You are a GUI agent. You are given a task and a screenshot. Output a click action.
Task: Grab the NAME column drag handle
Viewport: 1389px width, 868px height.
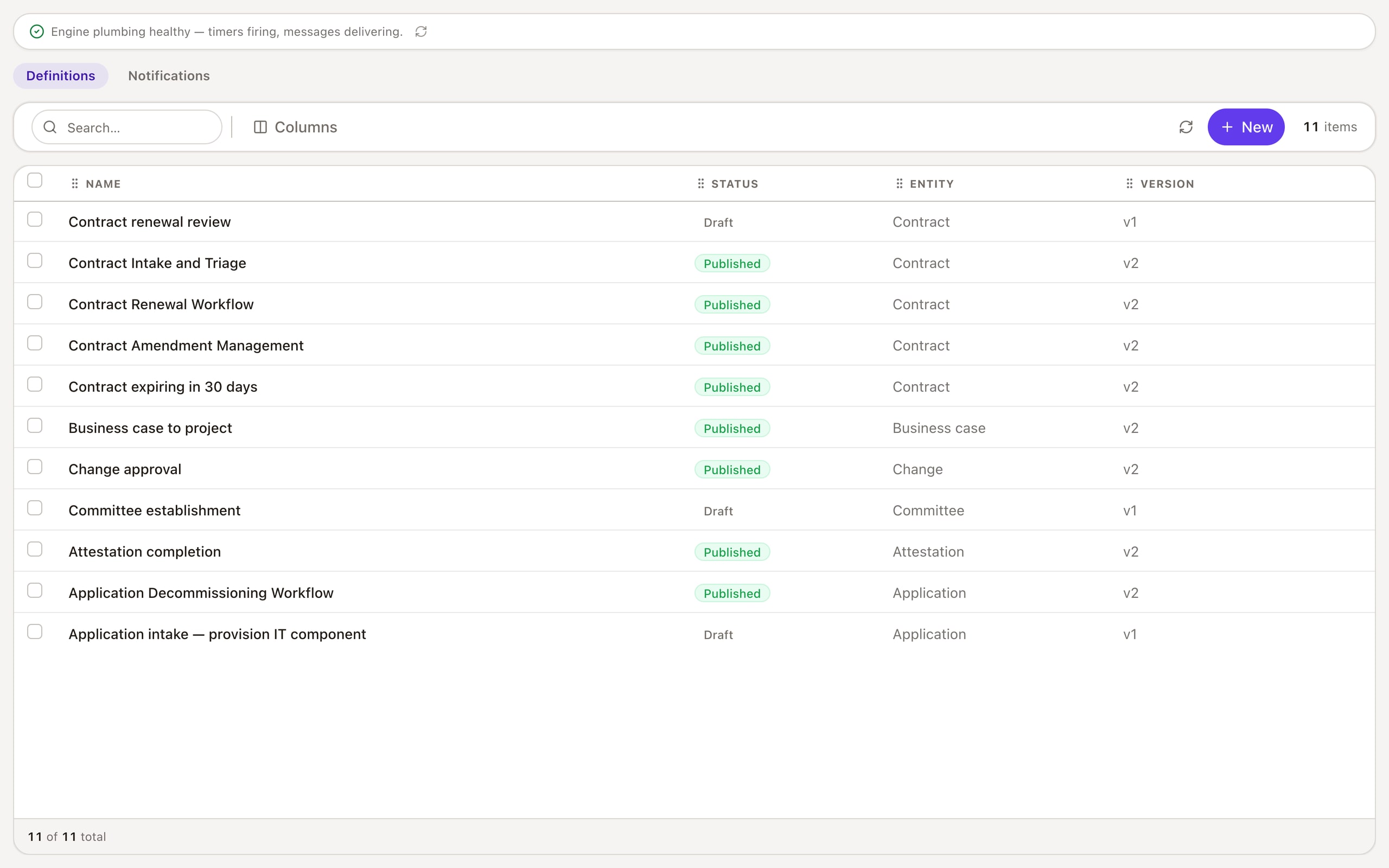[75, 184]
